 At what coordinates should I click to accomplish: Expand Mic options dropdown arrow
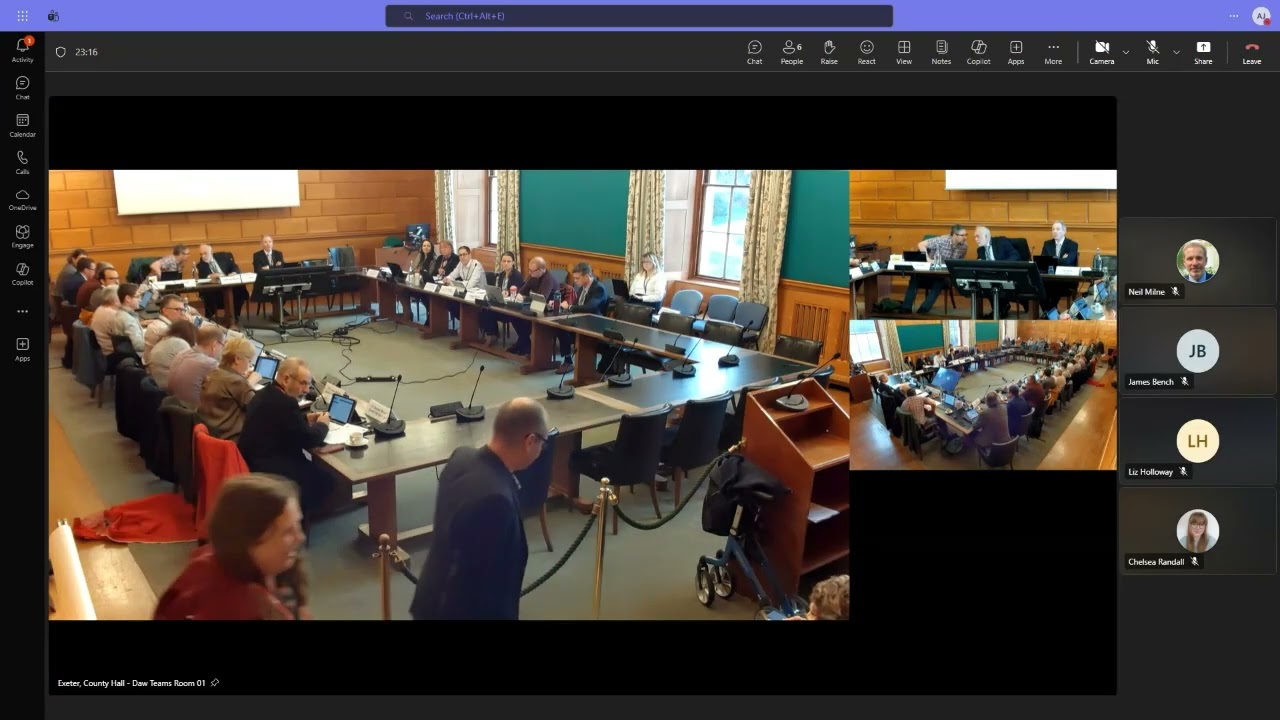tap(1176, 52)
